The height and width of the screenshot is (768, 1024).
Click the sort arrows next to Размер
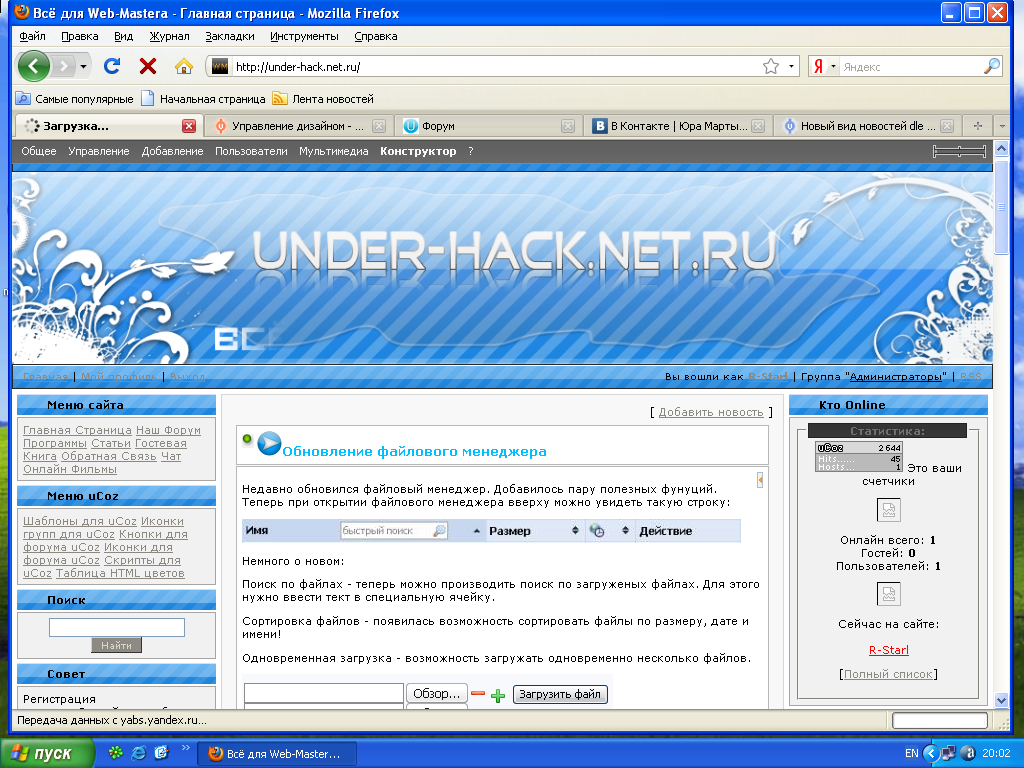[x=575, y=530]
